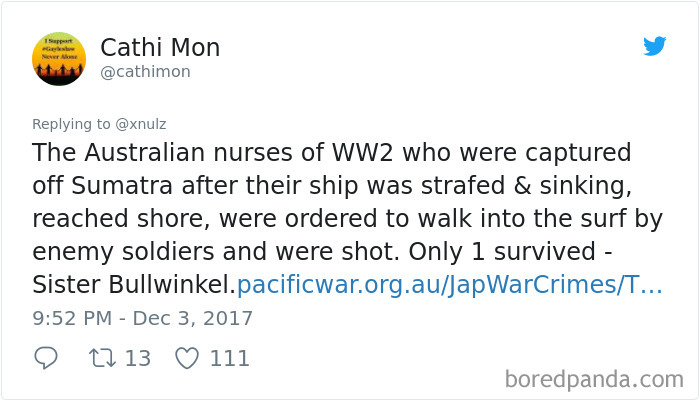The height and width of the screenshot is (401, 700).
Task: Click the boredpanda.com watermark
Action: tap(593, 379)
